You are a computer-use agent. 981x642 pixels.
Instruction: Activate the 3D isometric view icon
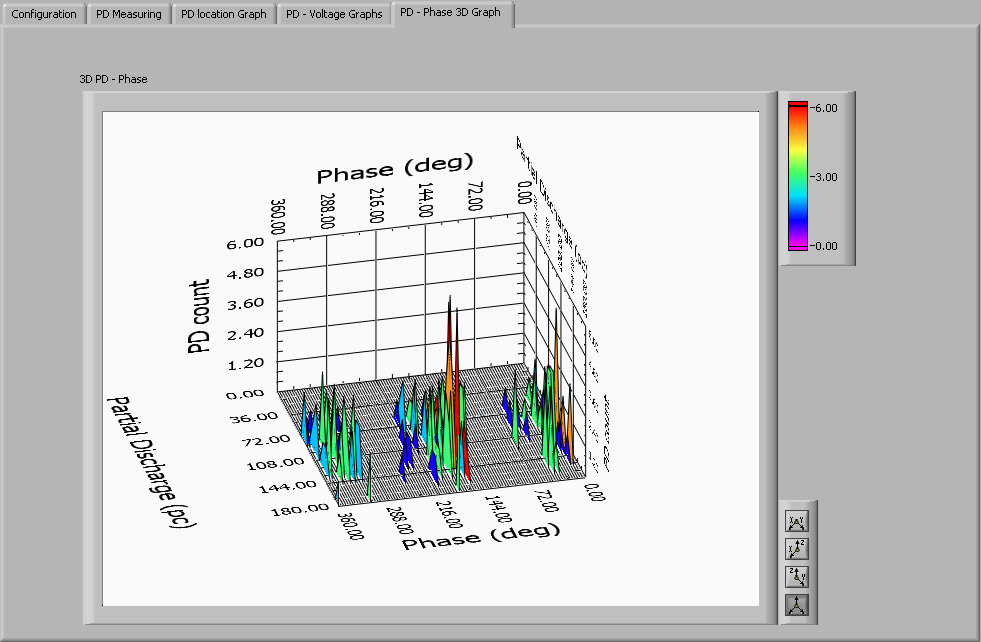797,604
